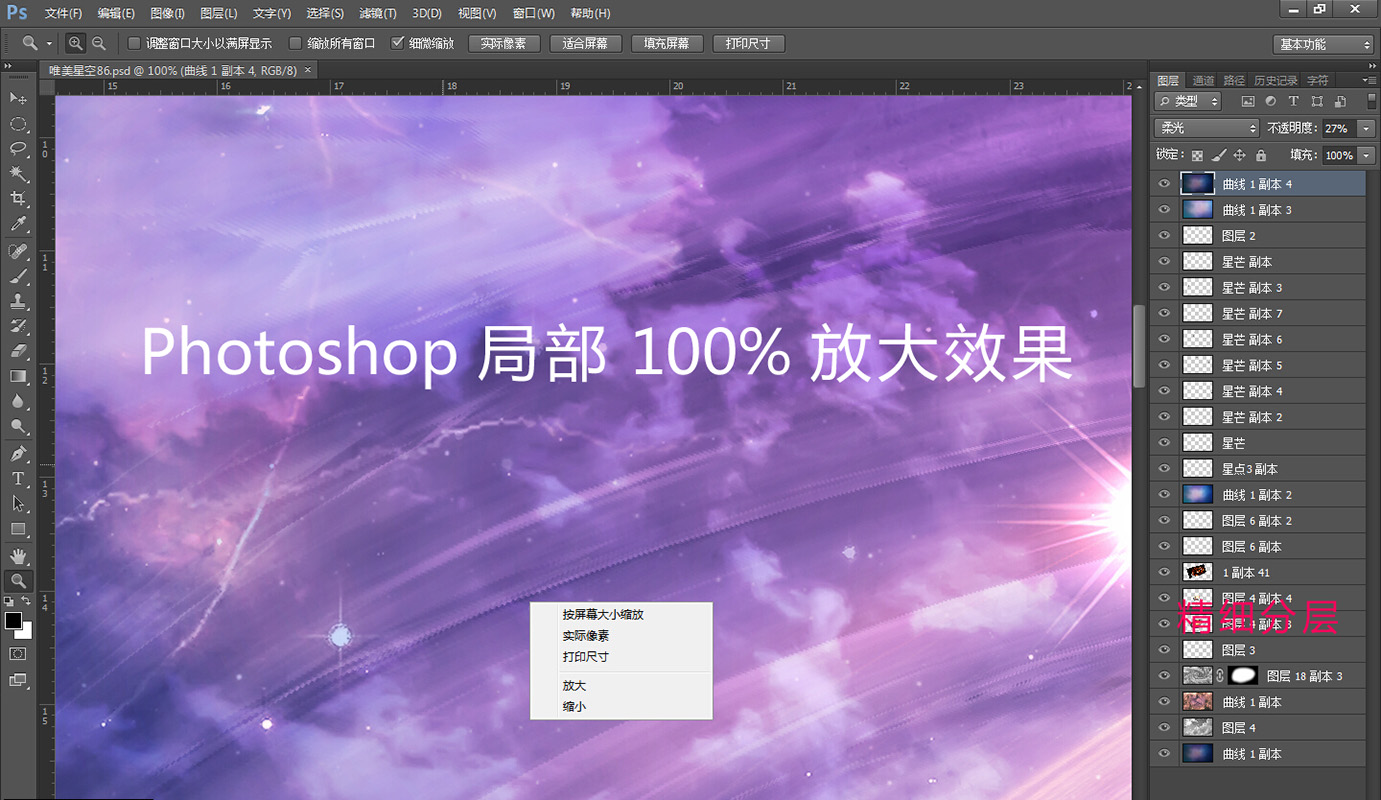Select the History Brush tool
This screenshot has width=1381, height=800.
point(18,326)
